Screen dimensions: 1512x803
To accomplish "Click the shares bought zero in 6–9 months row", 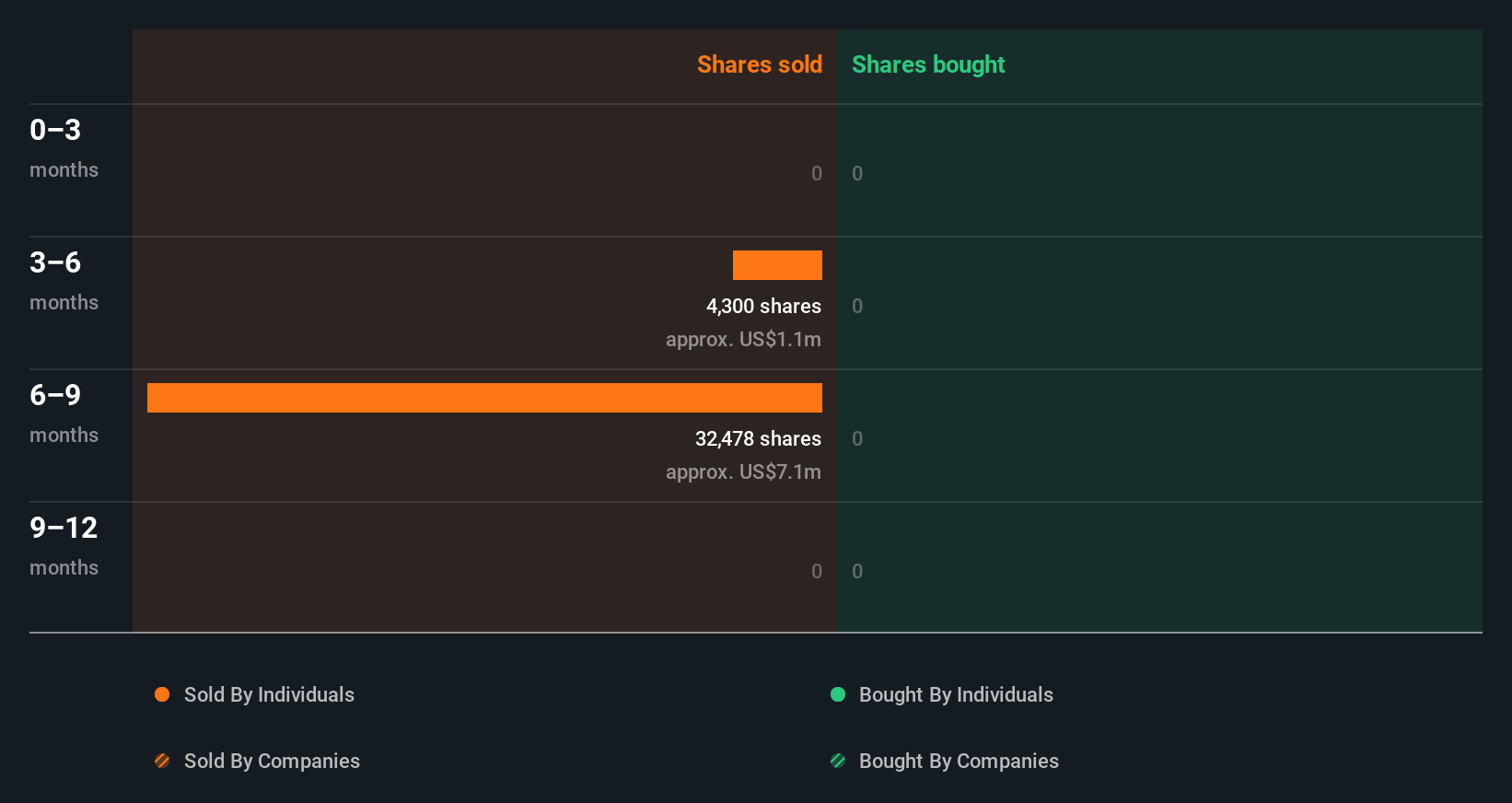I will tap(857, 438).
